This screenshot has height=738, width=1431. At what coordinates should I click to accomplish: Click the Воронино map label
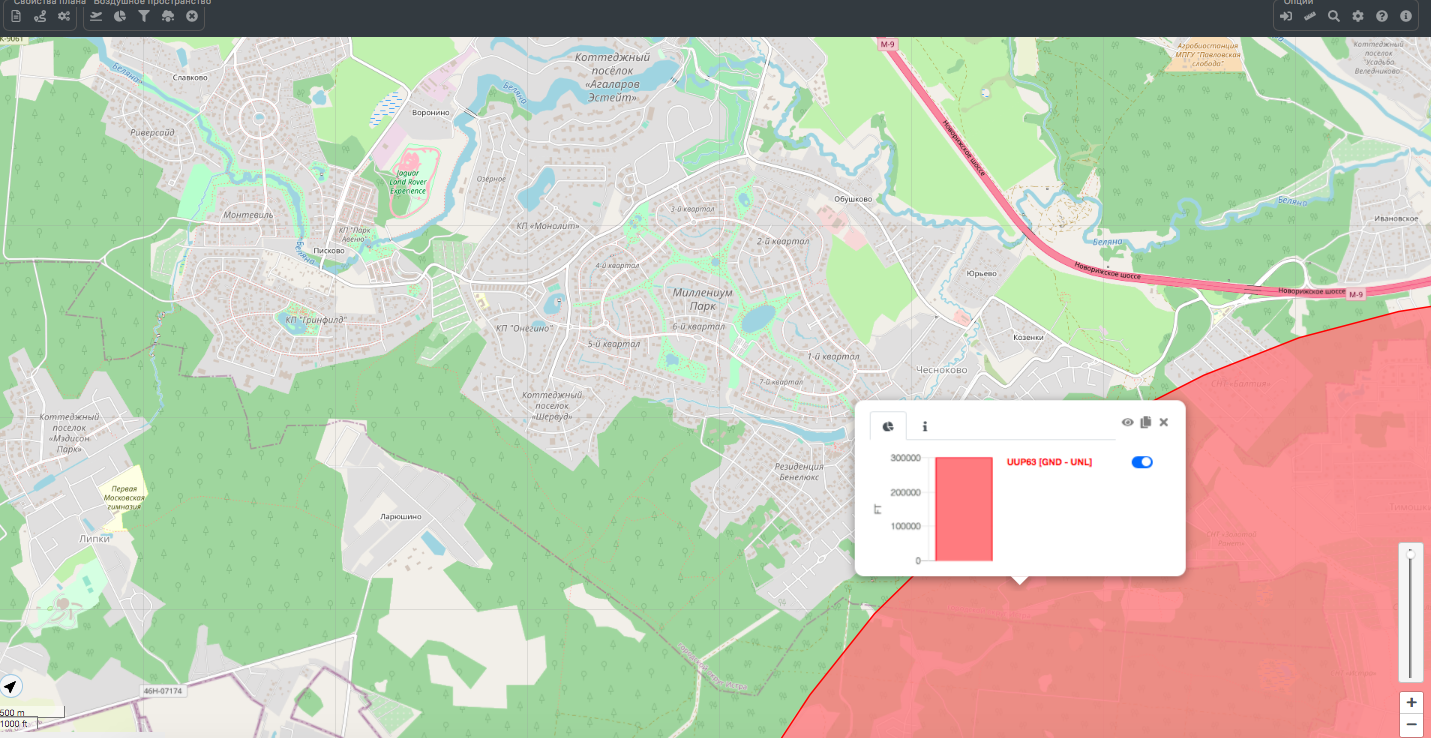click(x=431, y=112)
